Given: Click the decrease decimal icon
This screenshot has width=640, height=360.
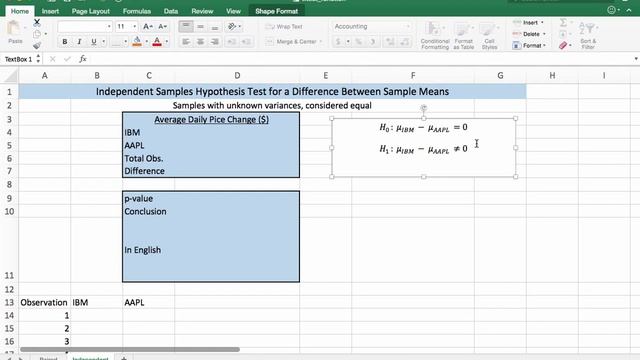Looking at the screenshot, I should (x=405, y=42).
